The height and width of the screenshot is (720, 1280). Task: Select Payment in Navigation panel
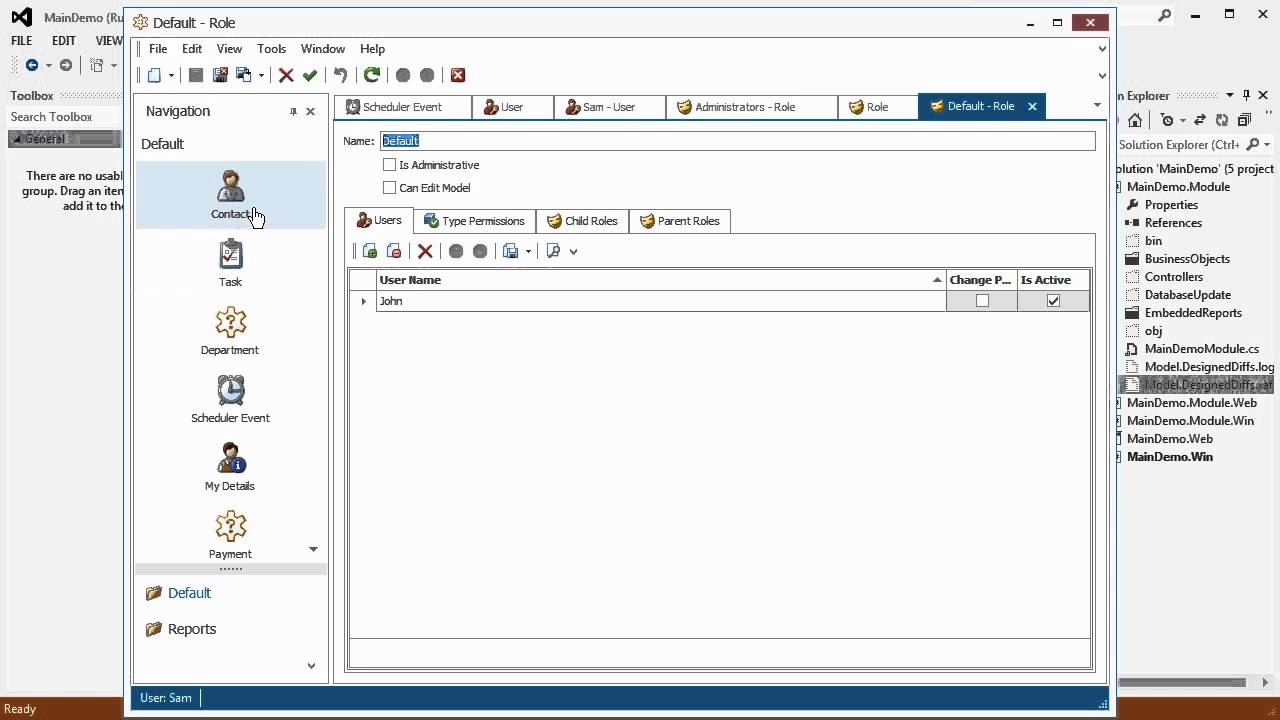coord(230,535)
